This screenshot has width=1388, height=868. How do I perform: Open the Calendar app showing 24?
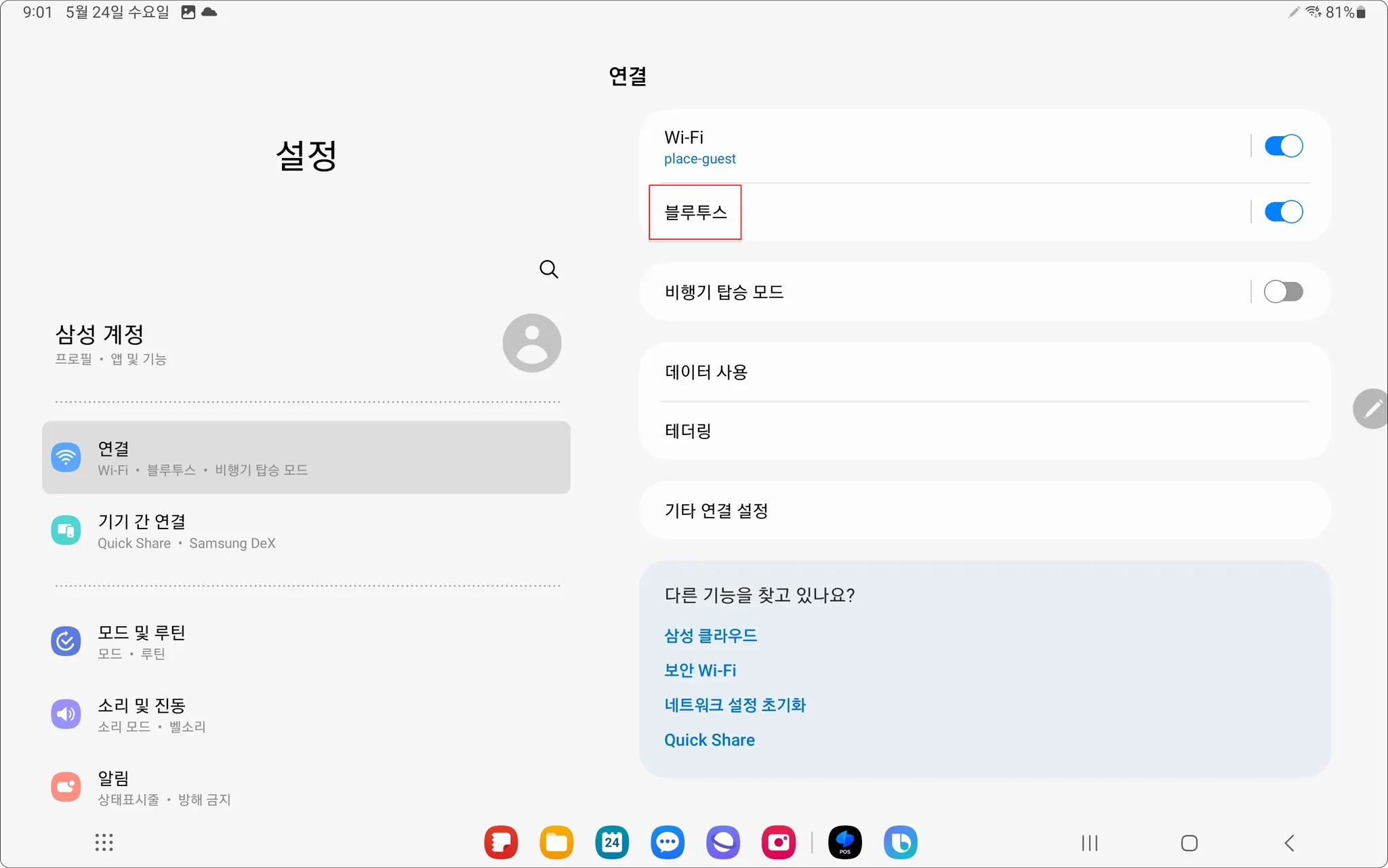[612, 842]
